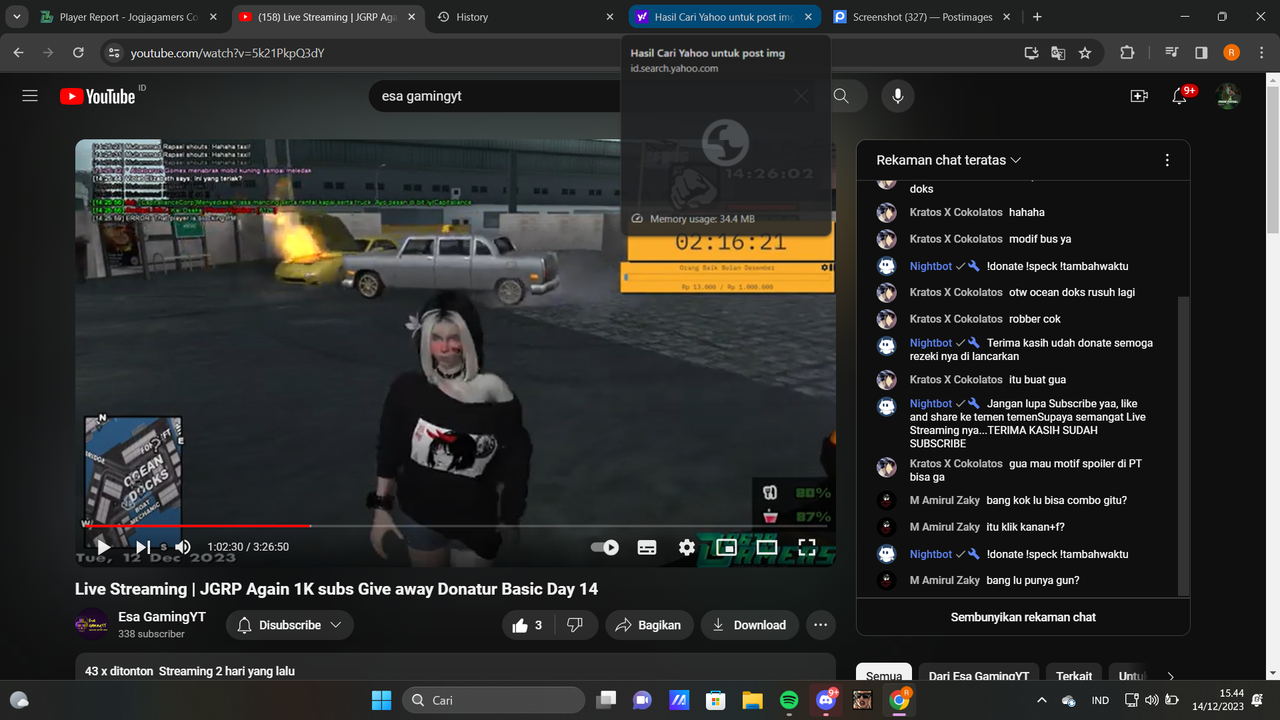Image resolution: width=1280 pixels, height=720 pixels.
Task: Open the Esa GamingYT channel name link
Action: tap(162, 617)
